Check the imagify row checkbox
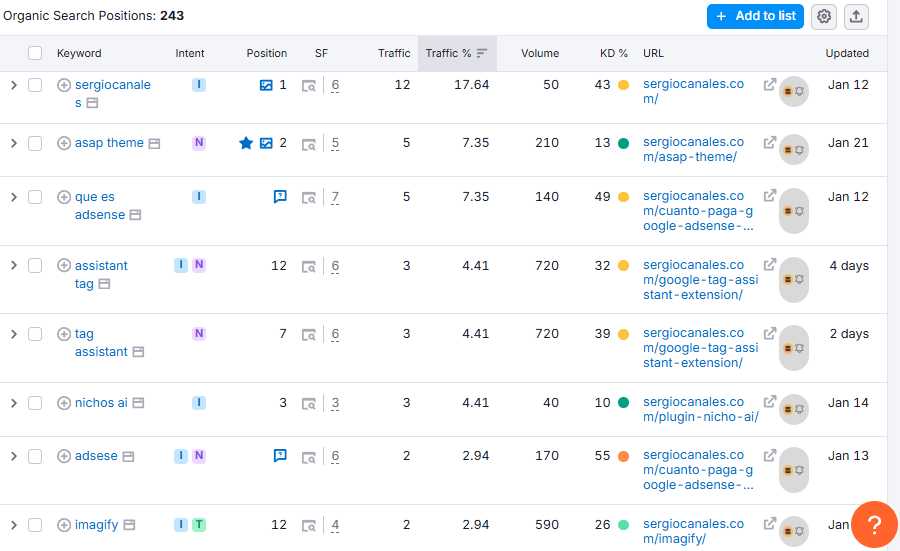Screen dimensions: 900x551 (35, 525)
